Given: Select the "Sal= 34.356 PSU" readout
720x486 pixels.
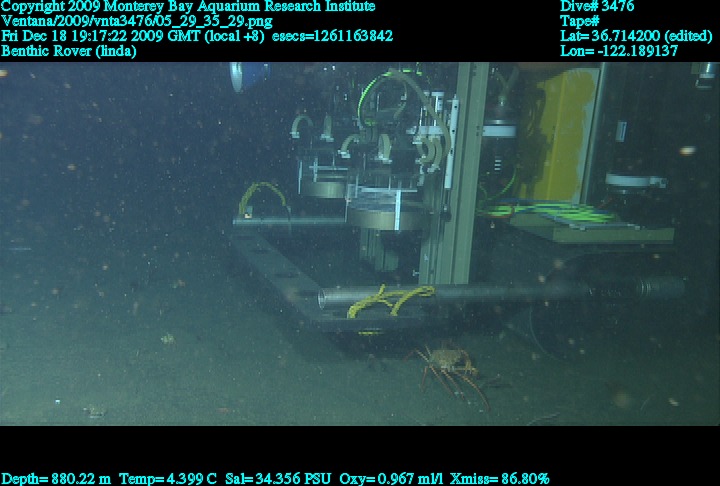Looking at the screenshot, I should (278, 479).
